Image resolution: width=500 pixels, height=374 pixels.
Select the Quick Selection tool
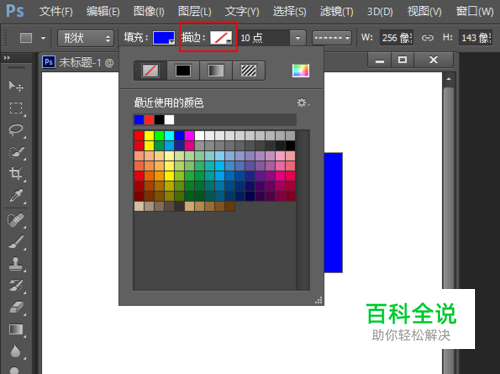tap(16, 152)
